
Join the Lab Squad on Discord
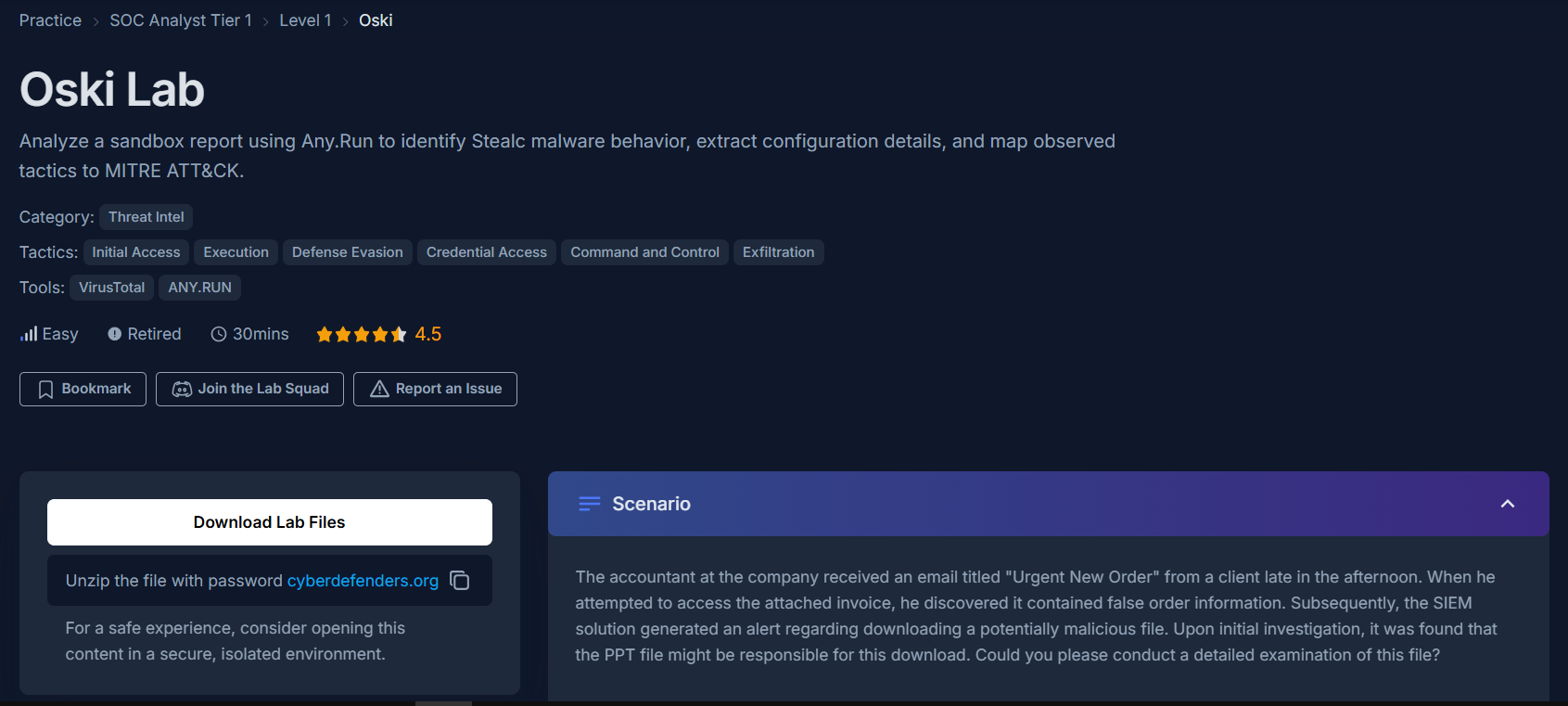click(249, 389)
